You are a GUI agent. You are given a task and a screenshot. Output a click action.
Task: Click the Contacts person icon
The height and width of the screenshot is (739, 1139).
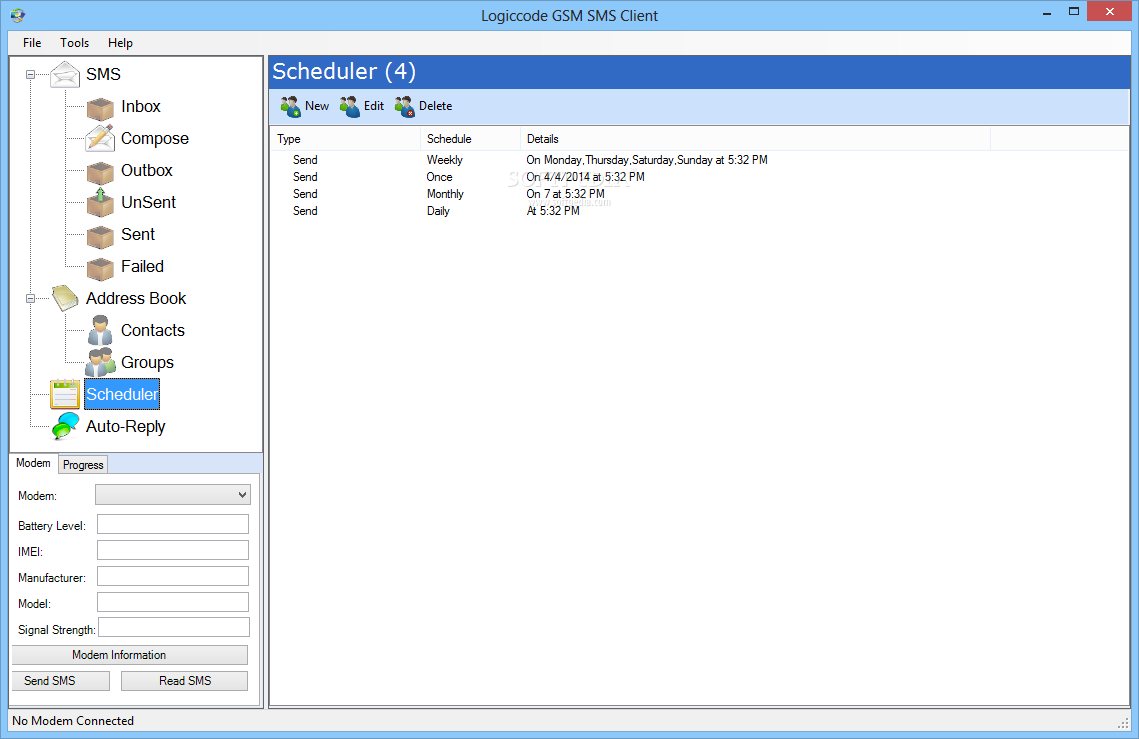click(x=100, y=330)
